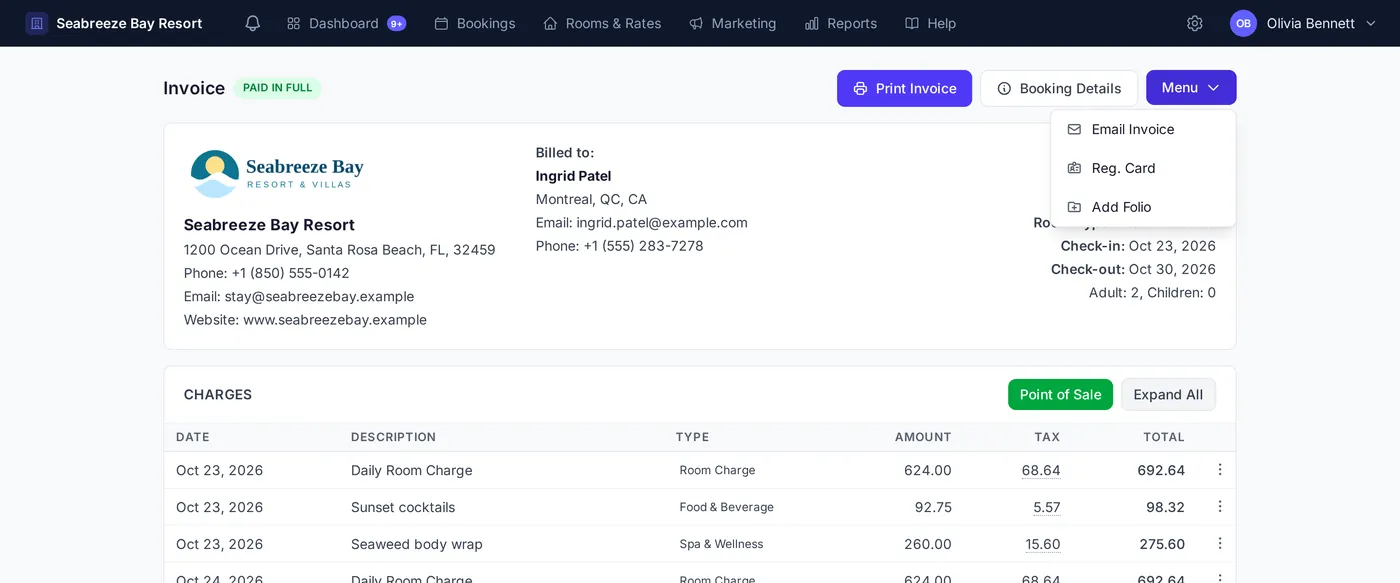The height and width of the screenshot is (583, 1400).
Task: Click the 5.57 tax value for Sunset cocktails
Action: pyautogui.click(x=1047, y=507)
